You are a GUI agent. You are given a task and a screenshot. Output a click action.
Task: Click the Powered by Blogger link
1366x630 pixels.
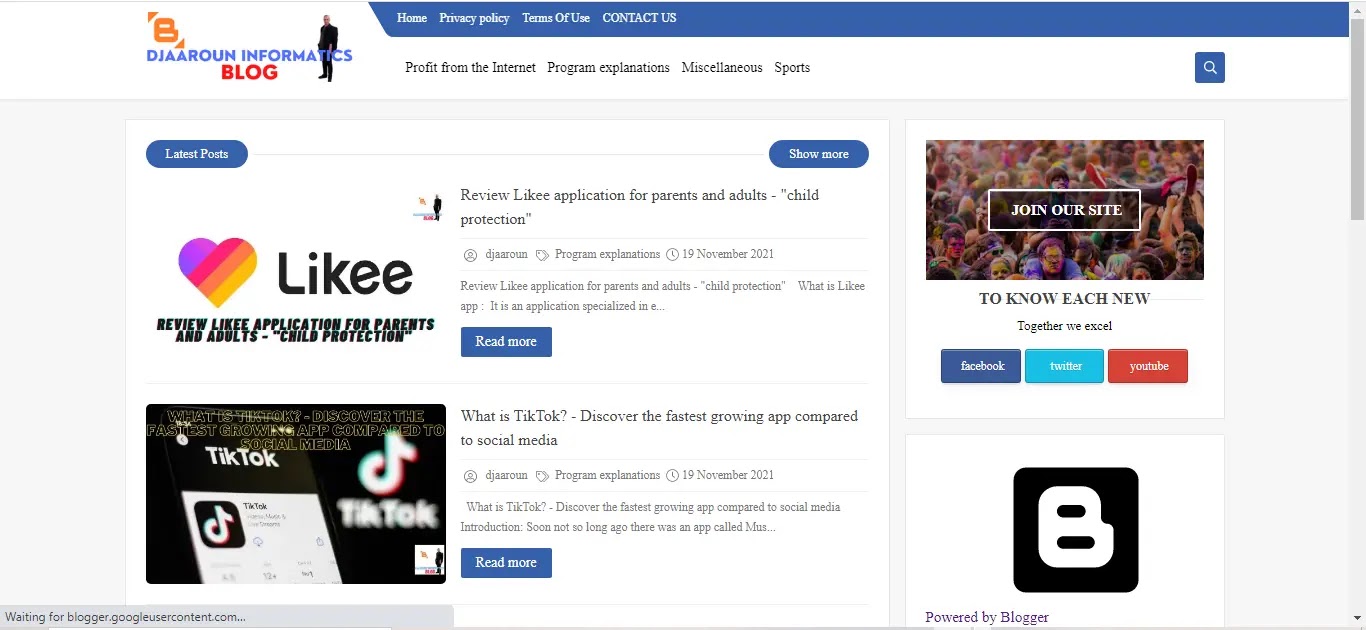[x=987, y=617]
